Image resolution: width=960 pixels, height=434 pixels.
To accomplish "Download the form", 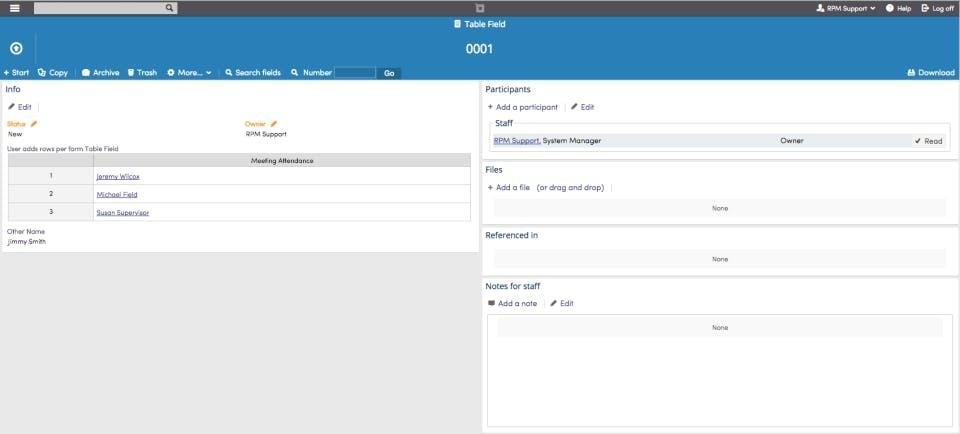I will point(931,72).
